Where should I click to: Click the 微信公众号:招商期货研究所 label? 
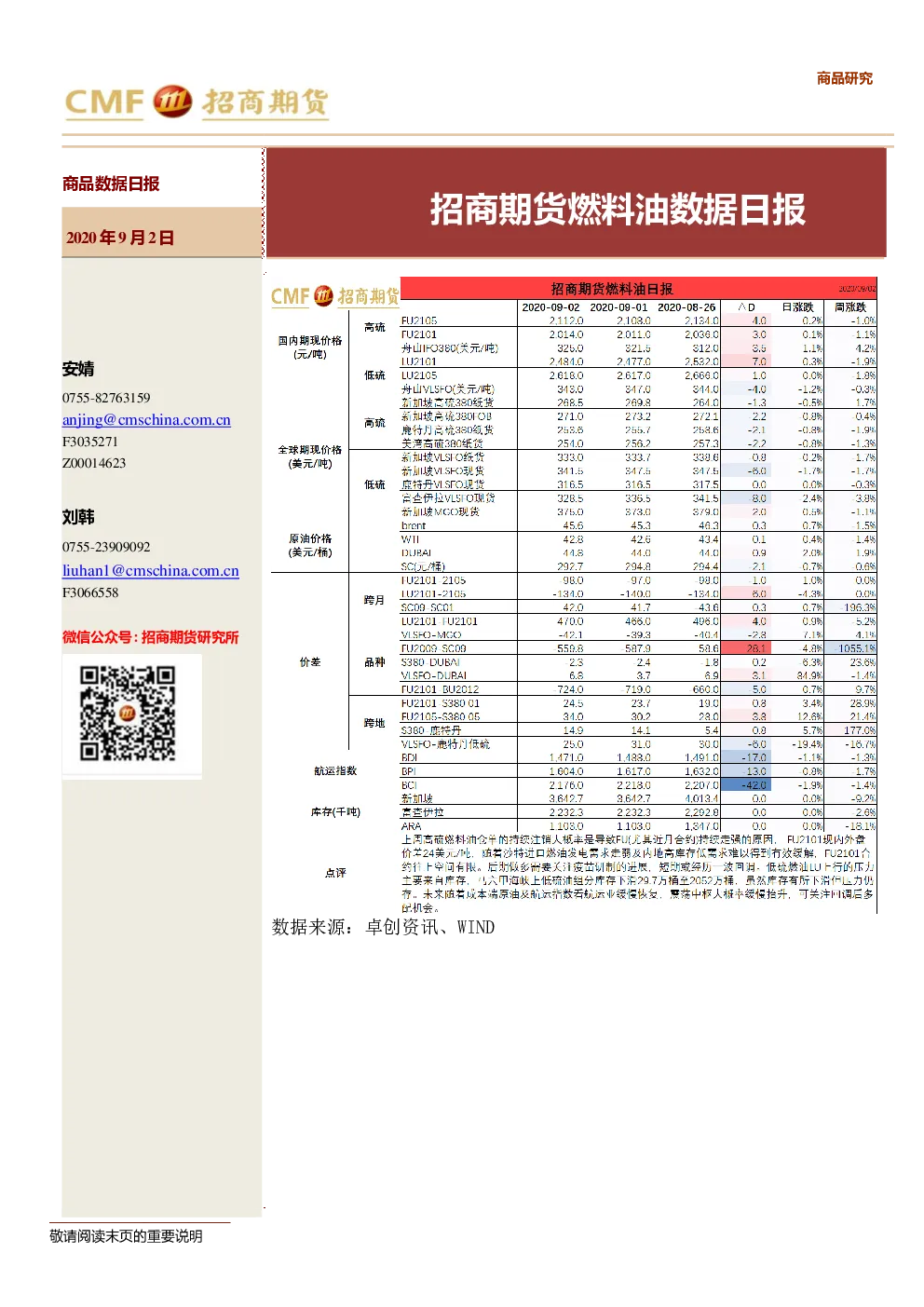tap(151, 637)
